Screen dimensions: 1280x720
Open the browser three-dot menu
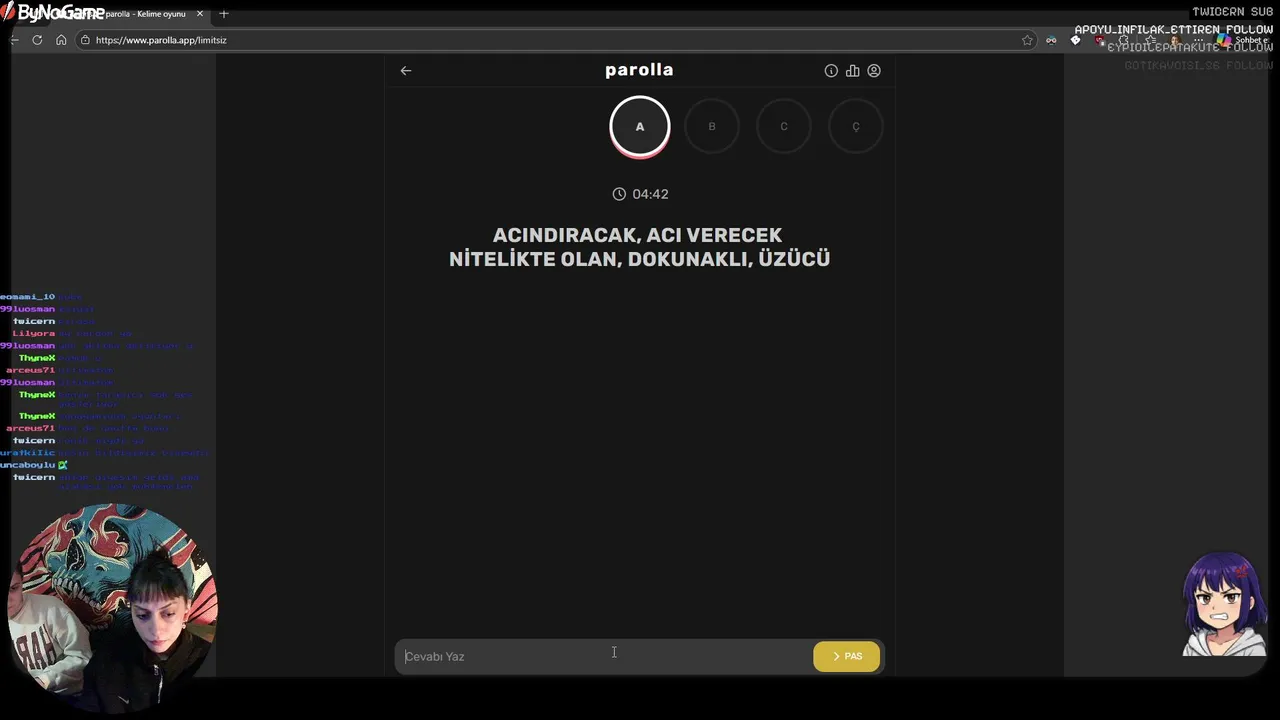coord(1198,40)
